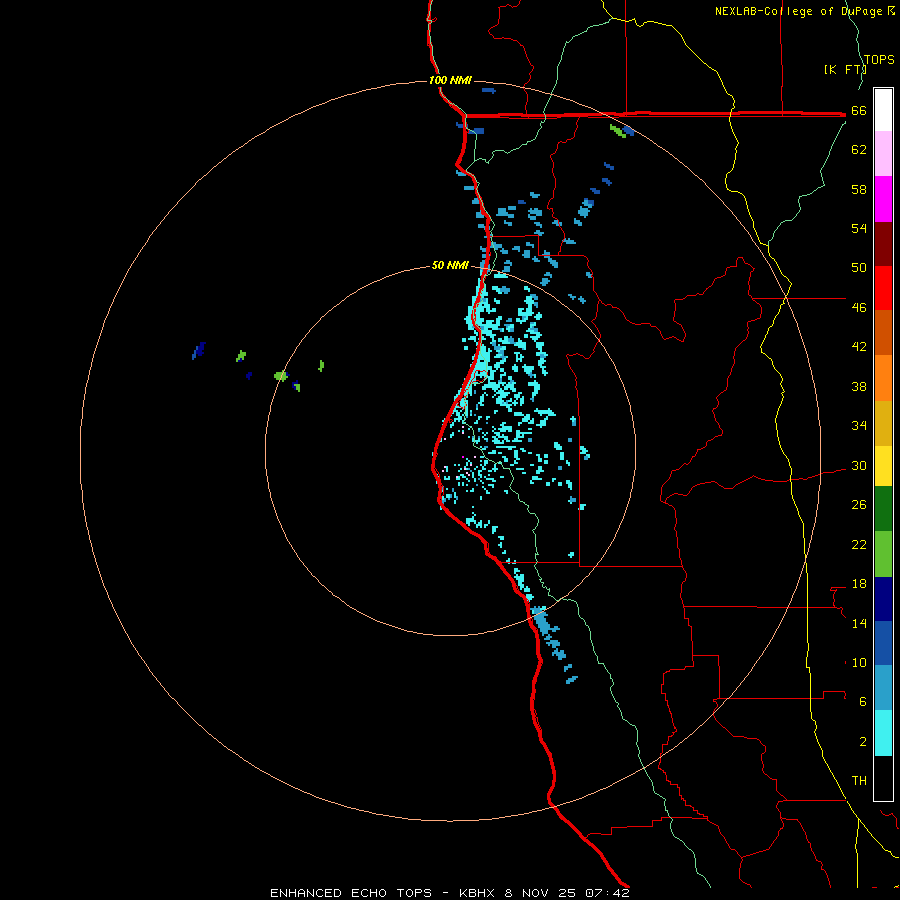Image resolution: width=900 pixels, height=900 pixels.
Task: Click the gold legend swatch
Action: tap(883, 423)
